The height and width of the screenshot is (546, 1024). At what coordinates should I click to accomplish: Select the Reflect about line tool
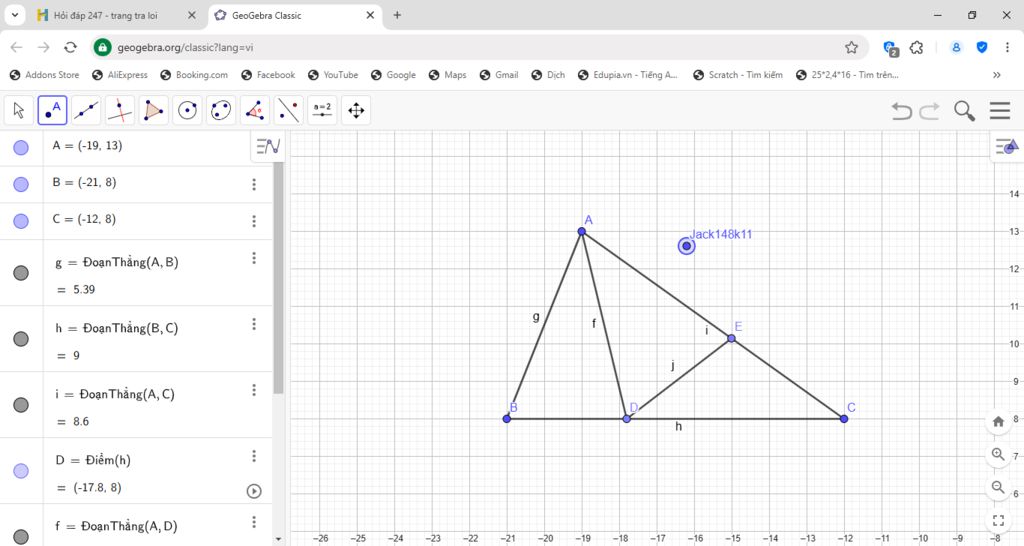289,110
